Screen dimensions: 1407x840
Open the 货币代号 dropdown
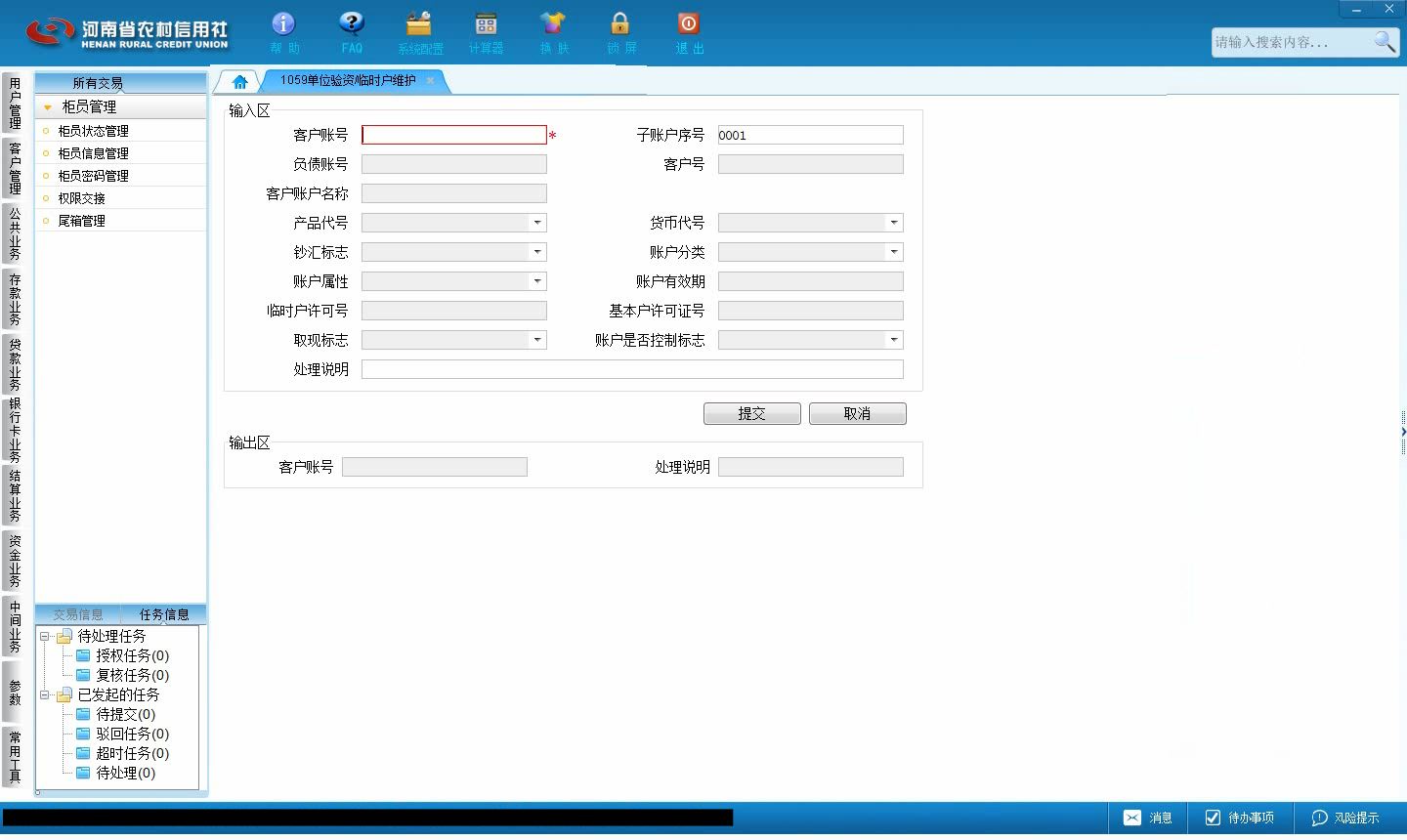pyautogui.click(x=893, y=223)
